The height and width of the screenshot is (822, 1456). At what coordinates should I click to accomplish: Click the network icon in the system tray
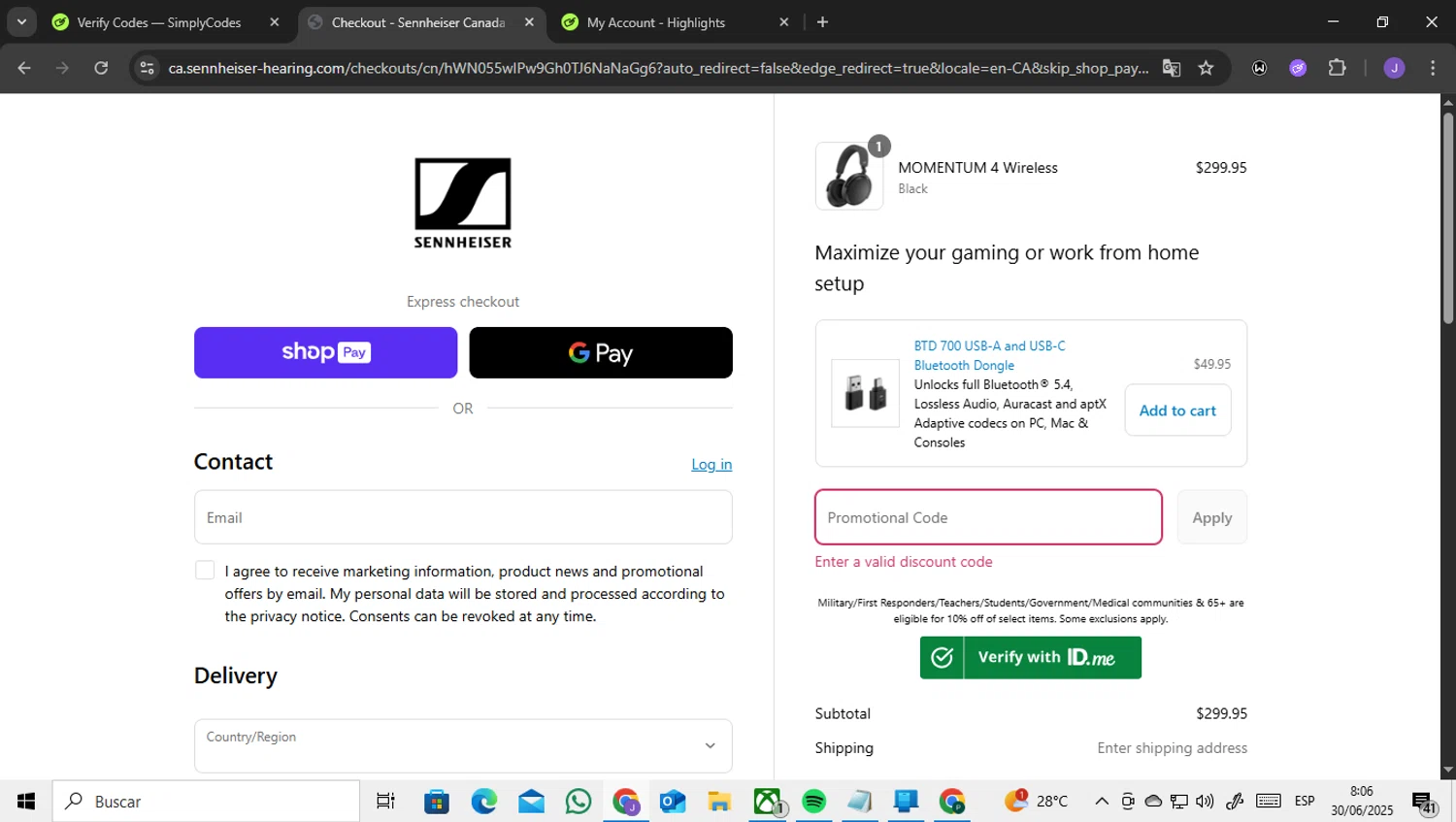point(1178,802)
